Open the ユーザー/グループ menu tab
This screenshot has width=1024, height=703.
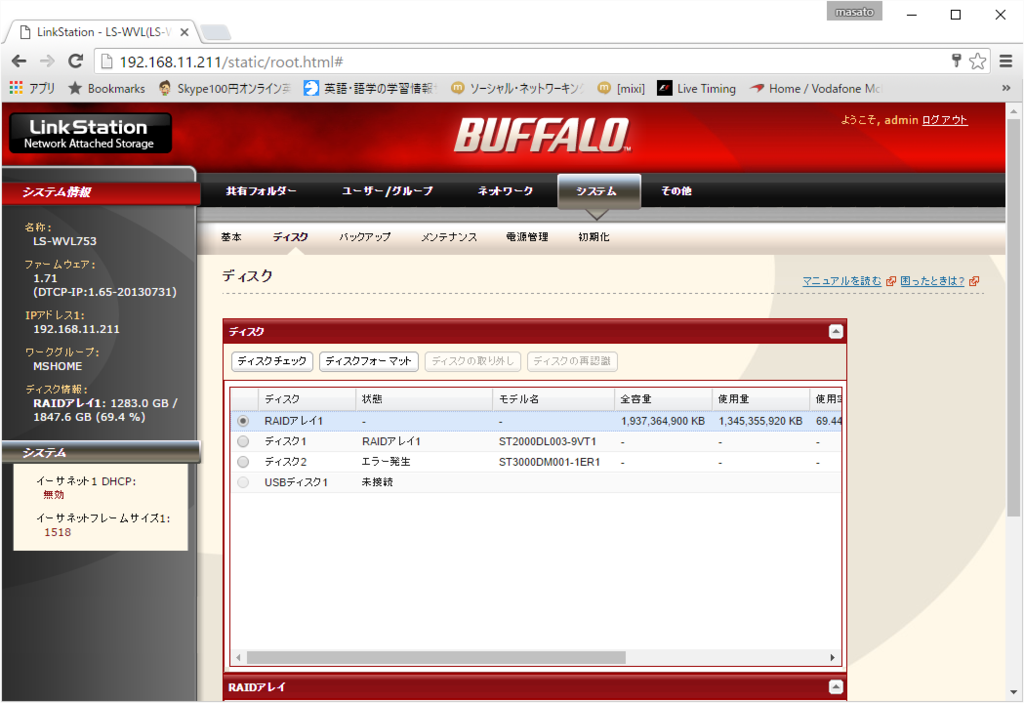387,191
